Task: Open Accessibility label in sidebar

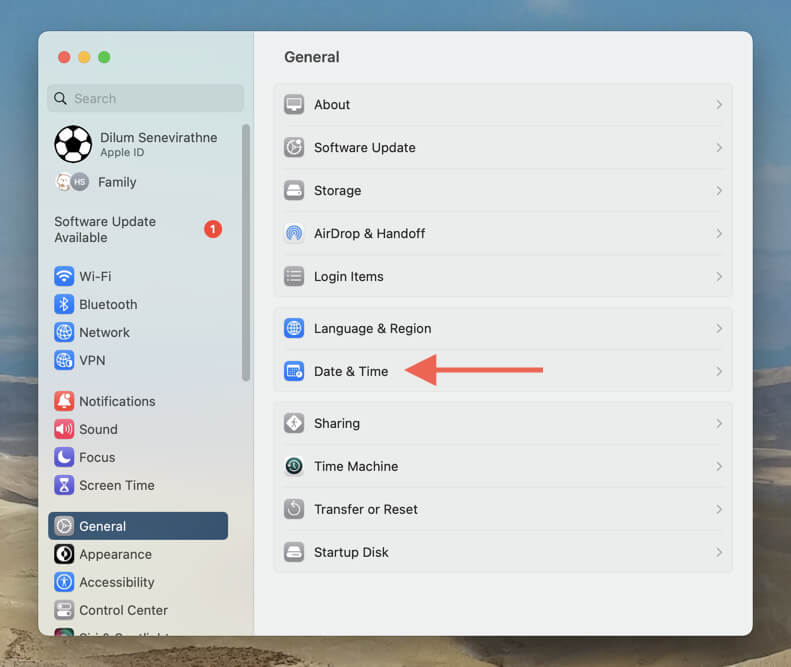Action: (x=117, y=582)
